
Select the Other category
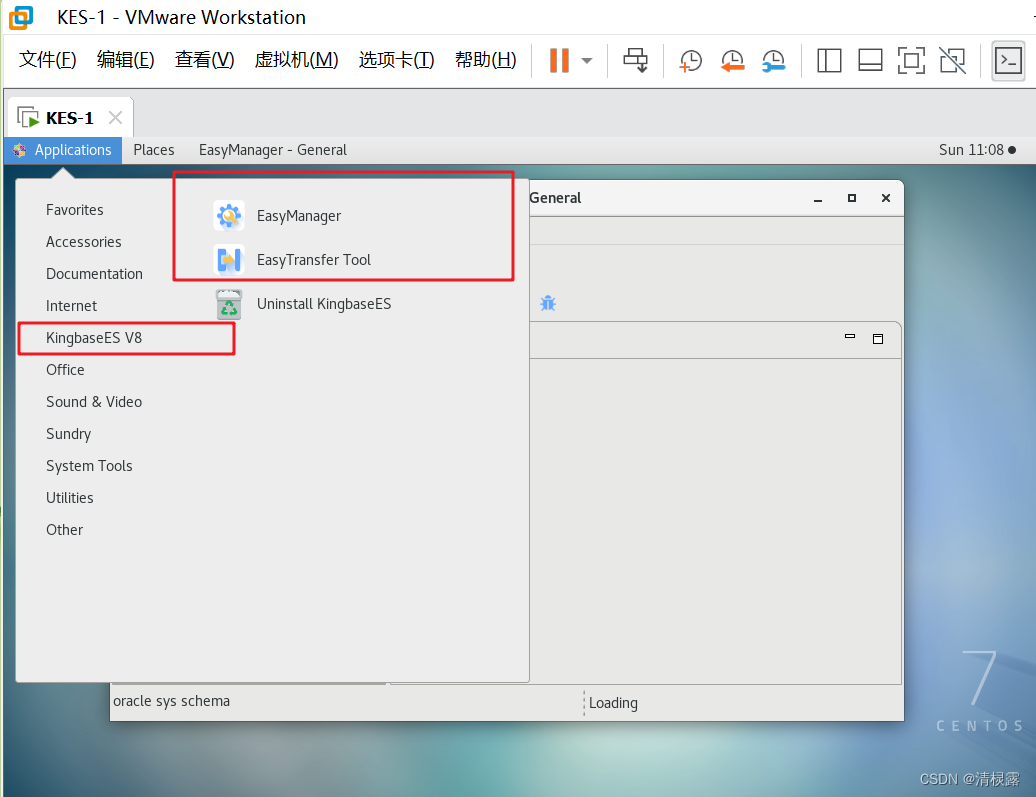coord(65,530)
